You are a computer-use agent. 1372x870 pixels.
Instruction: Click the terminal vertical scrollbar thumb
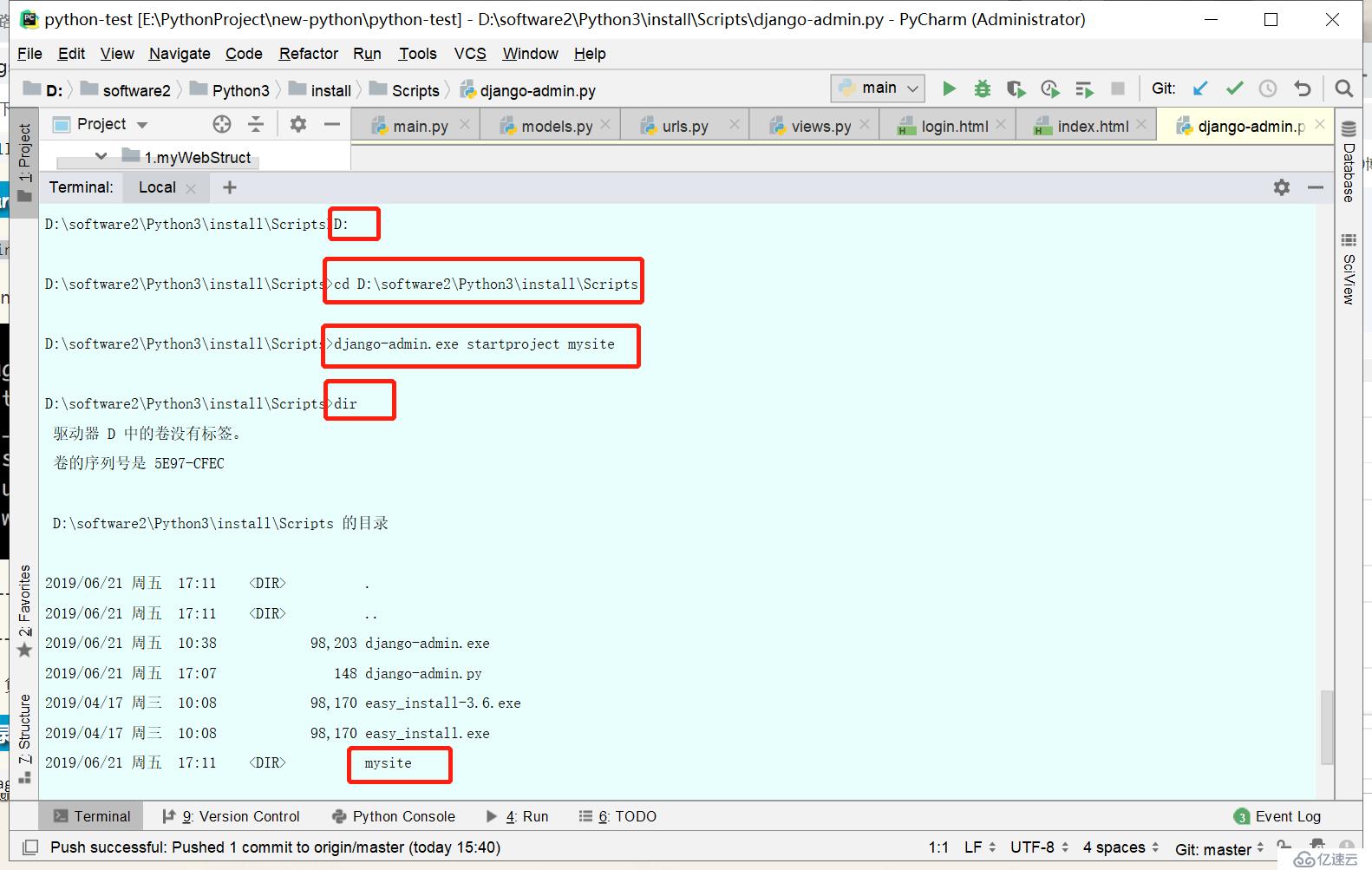(x=1327, y=727)
